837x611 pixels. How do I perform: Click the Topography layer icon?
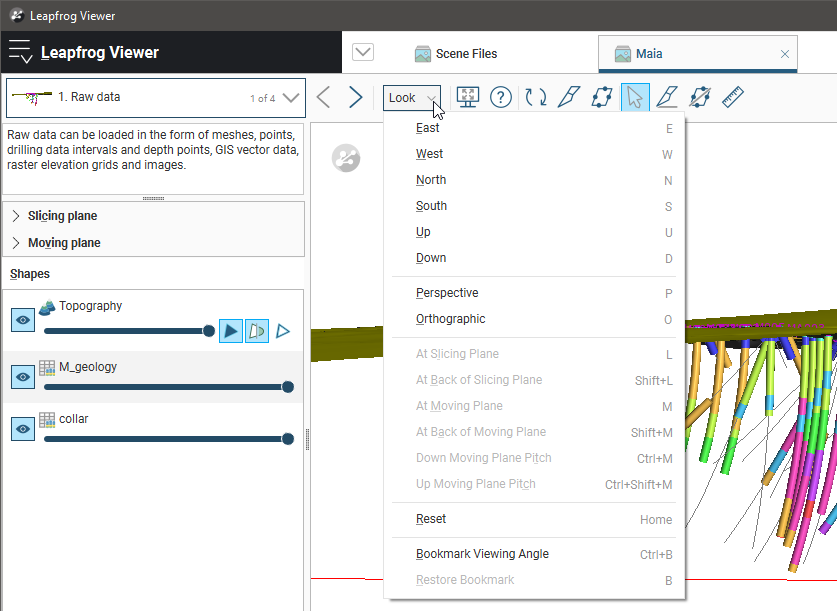click(x=47, y=307)
